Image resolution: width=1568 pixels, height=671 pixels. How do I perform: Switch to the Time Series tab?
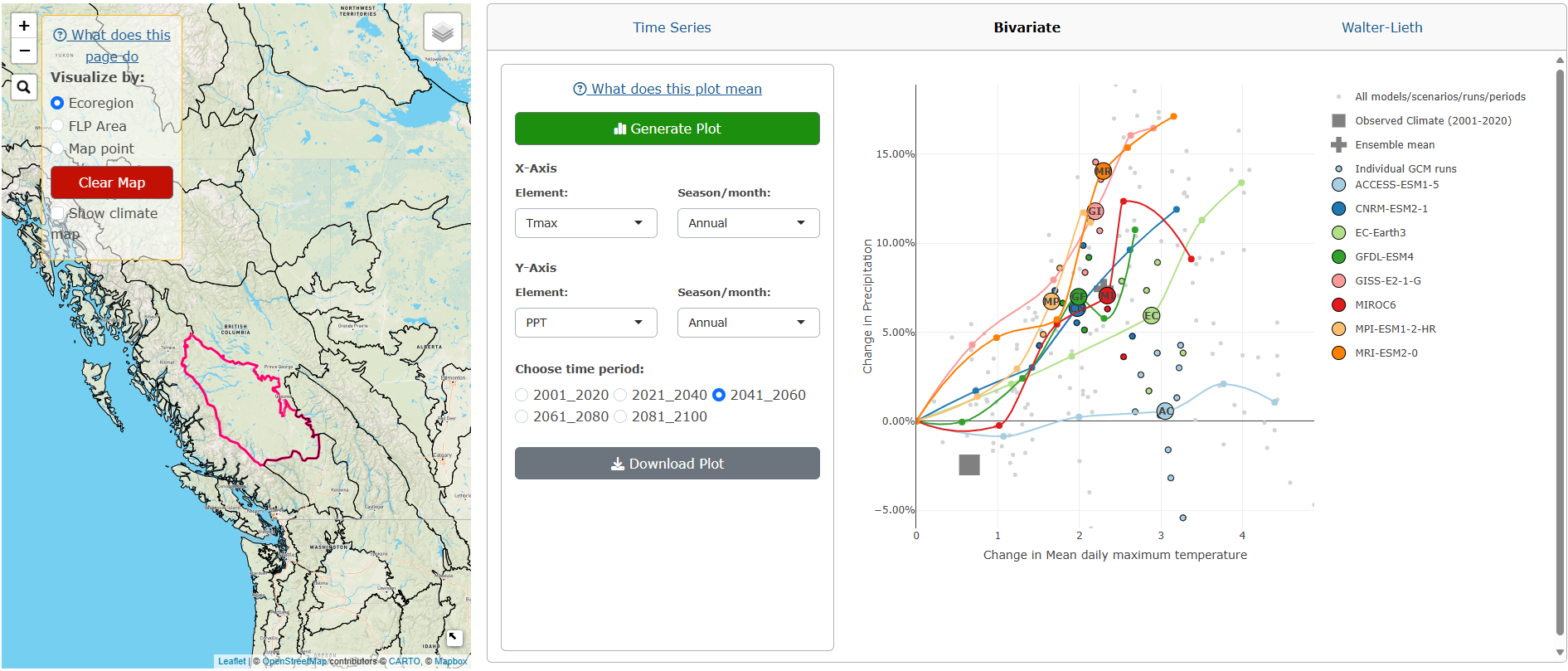672,27
